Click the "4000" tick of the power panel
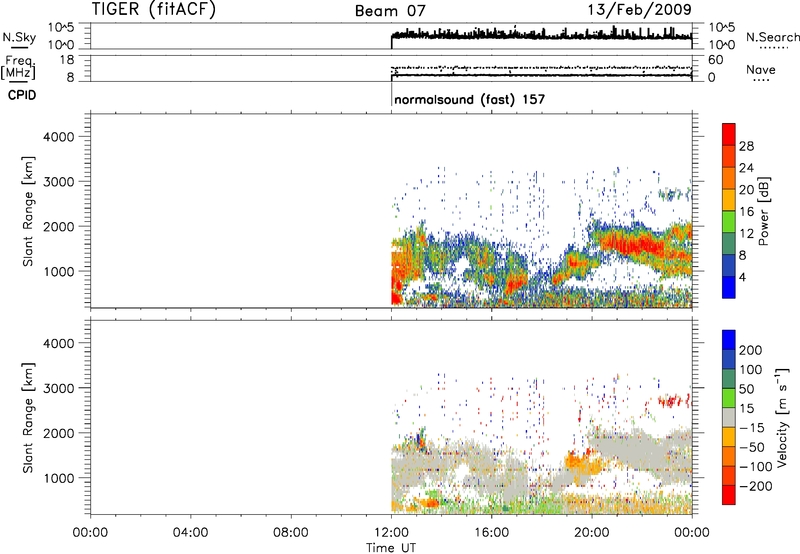This screenshot has width=800, height=554. point(59,137)
